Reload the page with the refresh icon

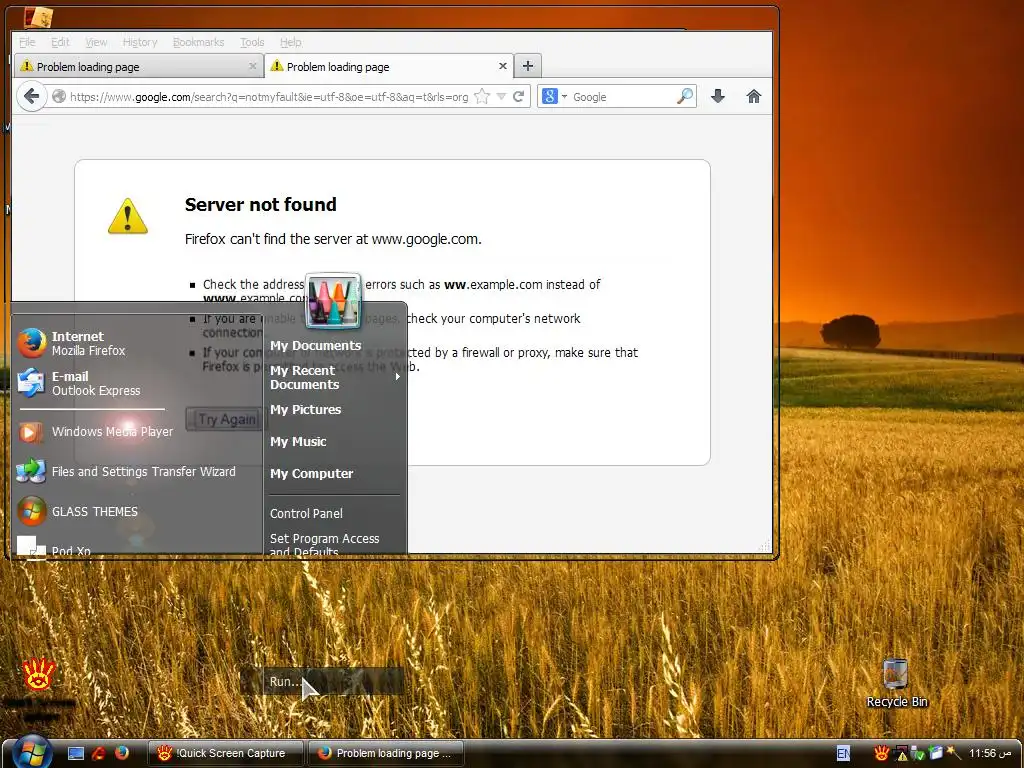coord(519,97)
